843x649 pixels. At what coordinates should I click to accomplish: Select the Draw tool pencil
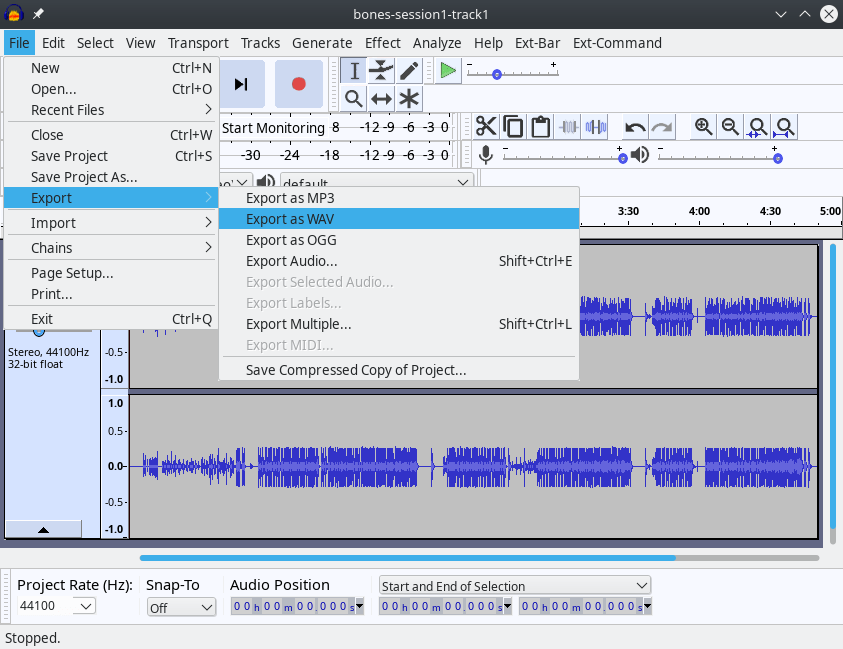coord(409,70)
